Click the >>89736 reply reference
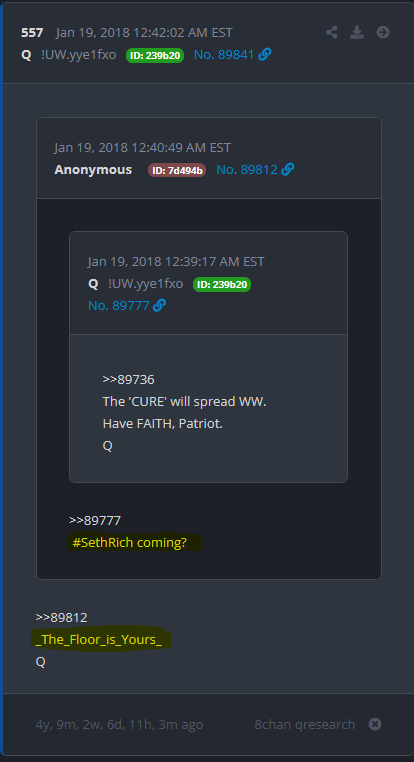The image size is (414, 762). click(x=128, y=380)
